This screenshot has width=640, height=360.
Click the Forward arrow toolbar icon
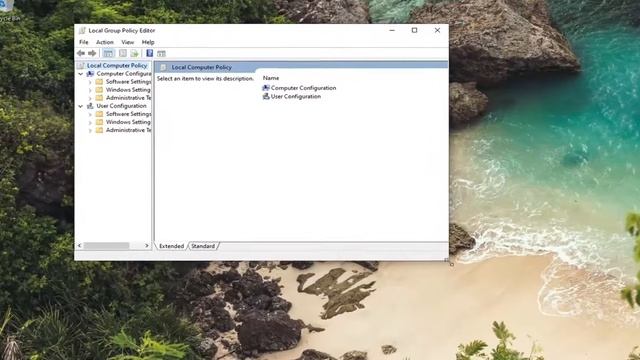click(92, 53)
